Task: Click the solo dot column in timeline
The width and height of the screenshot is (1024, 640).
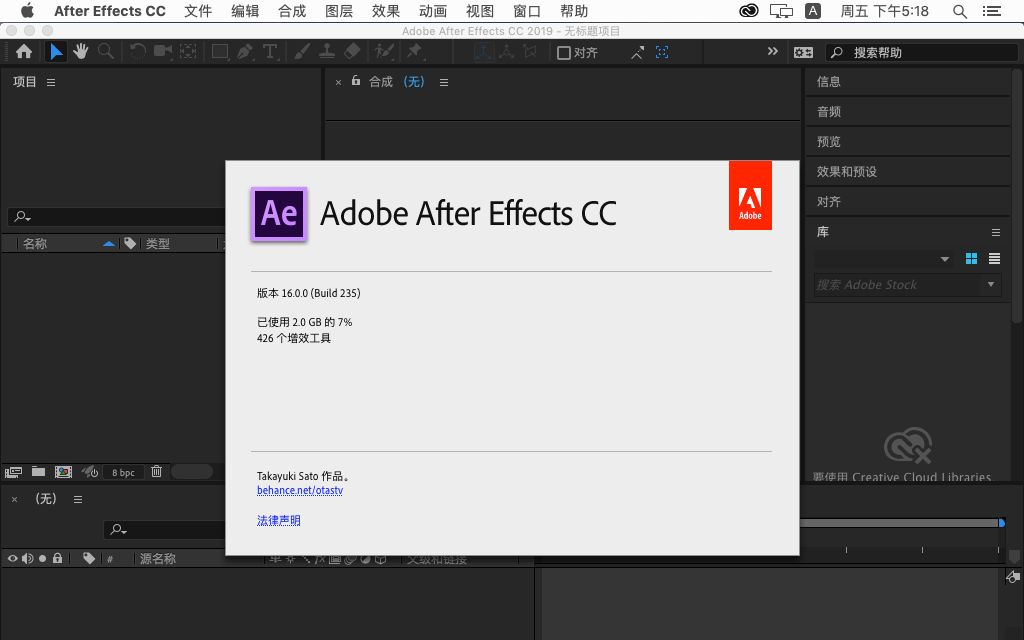Action: pos(42,558)
